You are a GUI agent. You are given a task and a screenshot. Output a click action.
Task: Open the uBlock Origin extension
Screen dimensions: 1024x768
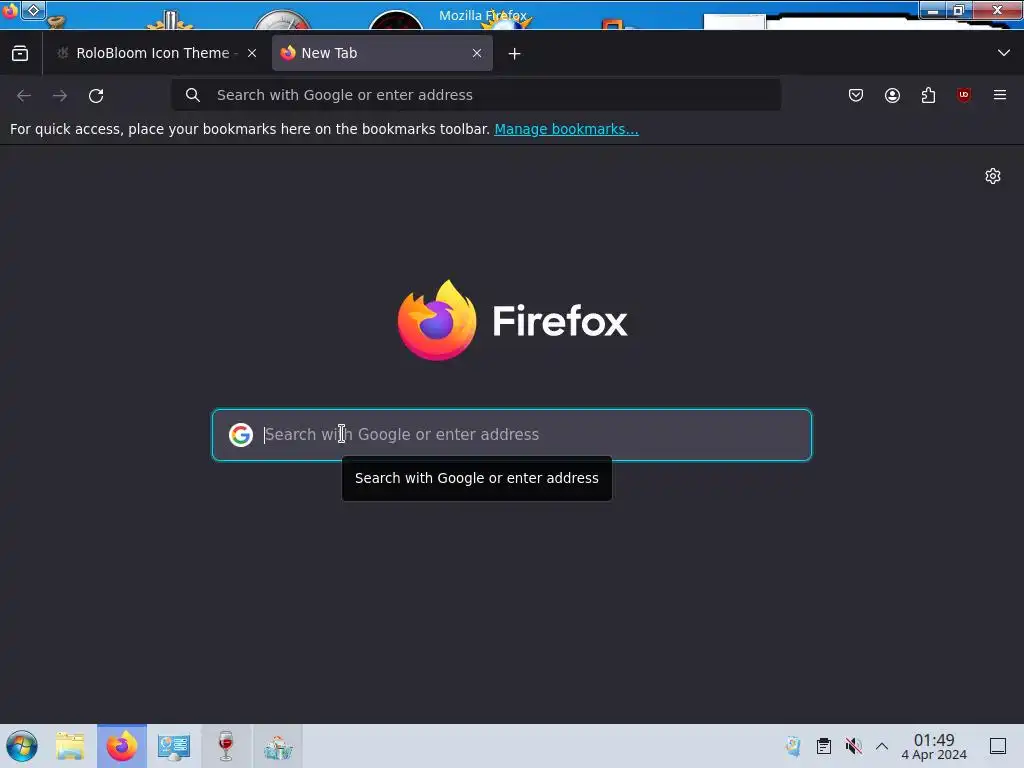(964, 95)
